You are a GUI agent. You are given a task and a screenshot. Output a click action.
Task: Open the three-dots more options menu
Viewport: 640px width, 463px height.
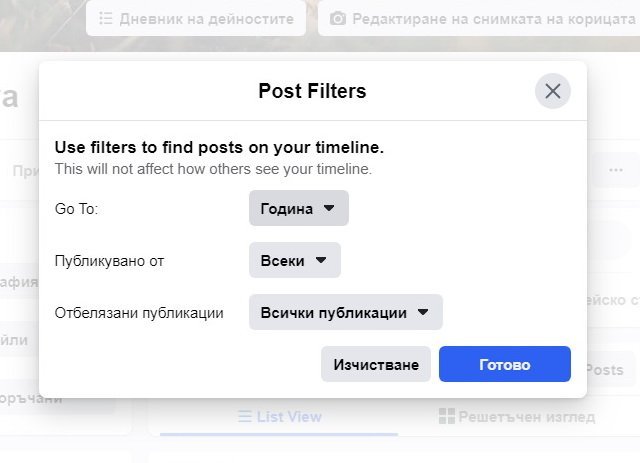615,170
